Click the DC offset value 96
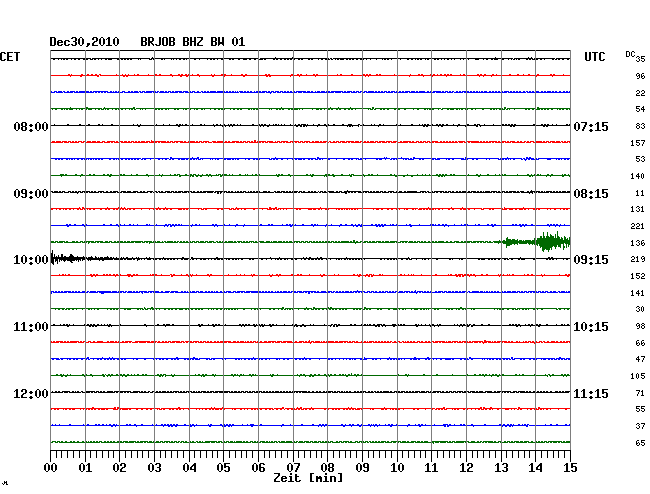Image resolution: width=650 pixels, height=494 pixels. [640, 76]
